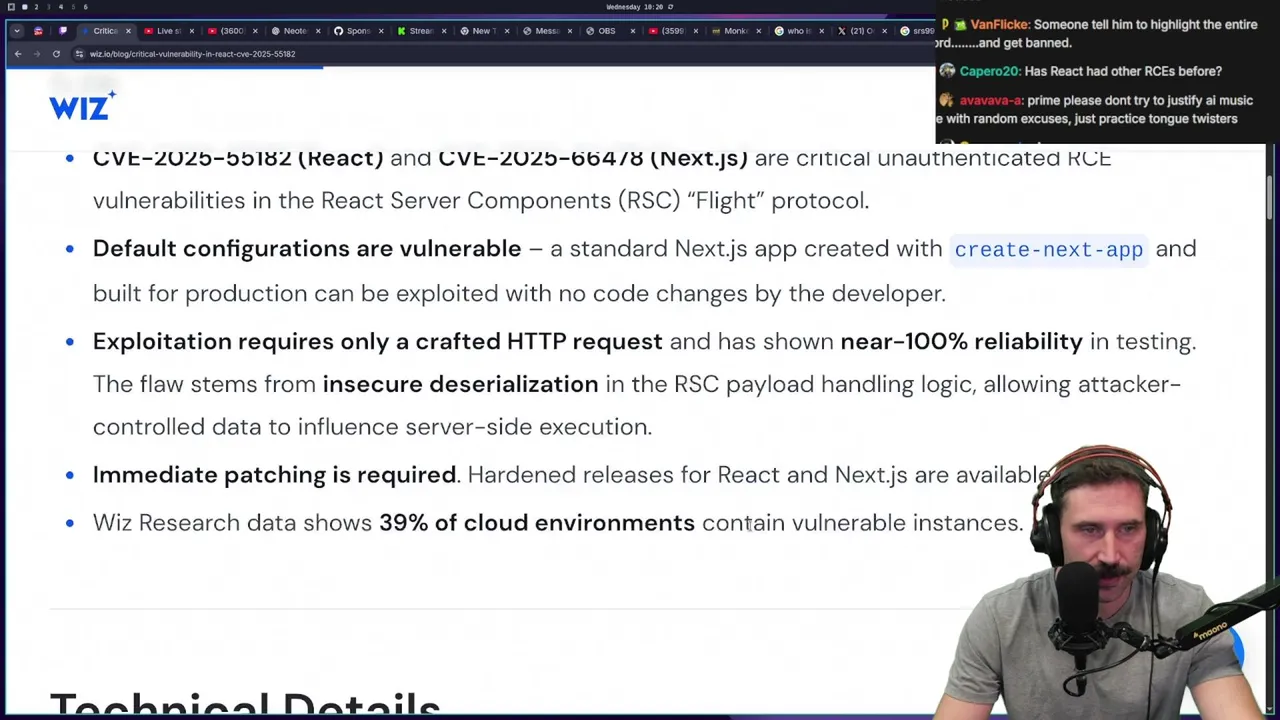Close the 'New T' tab
The height and width of the screenshot is (720, 1280).
pyautogui.click(x=506, y=31)
